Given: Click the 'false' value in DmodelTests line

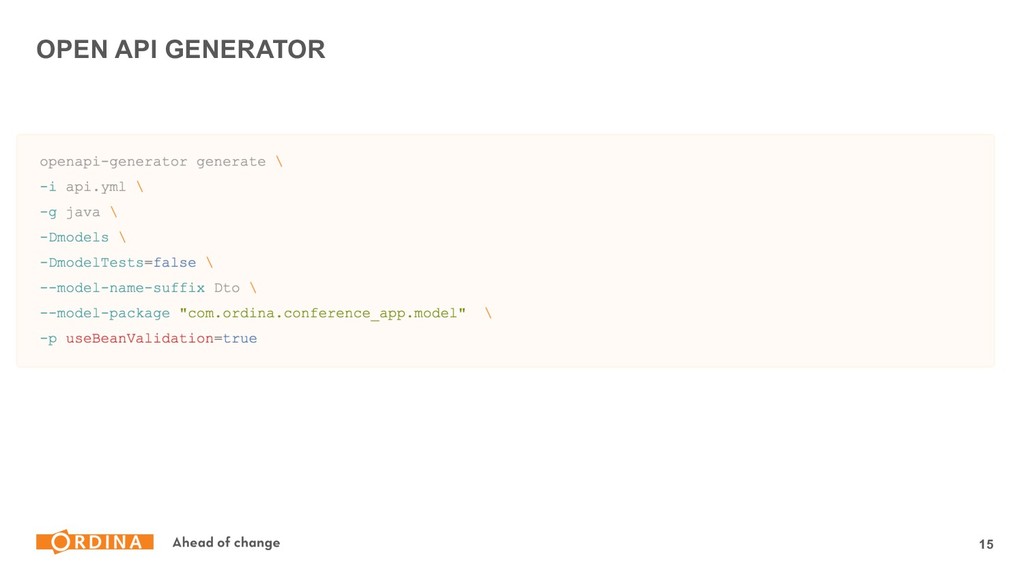Looking at the screenshot, I should click(174, 263).
